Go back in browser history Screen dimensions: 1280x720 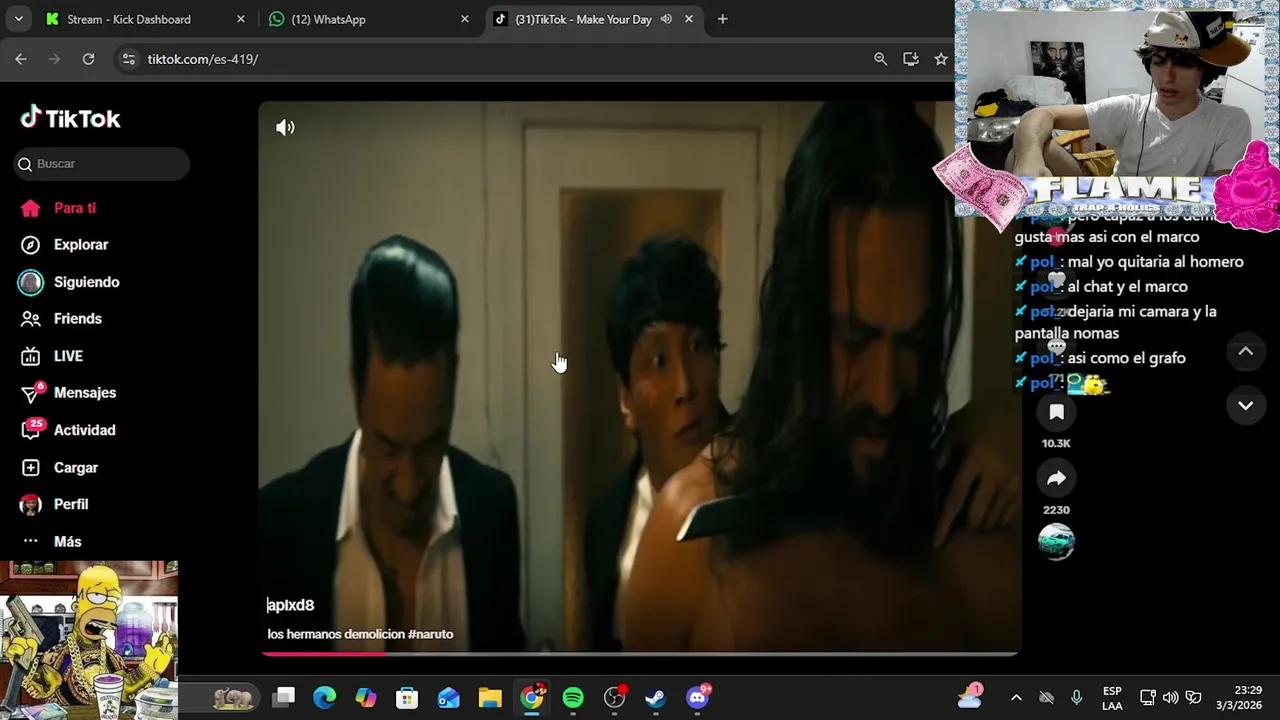pyautogui.click(x=21, y=59)
